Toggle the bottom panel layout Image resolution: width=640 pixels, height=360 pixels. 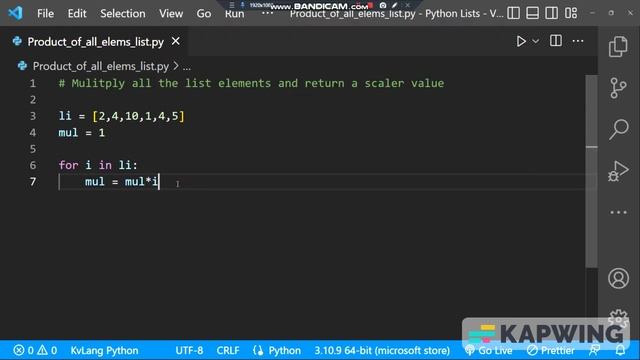pos(532,13)
